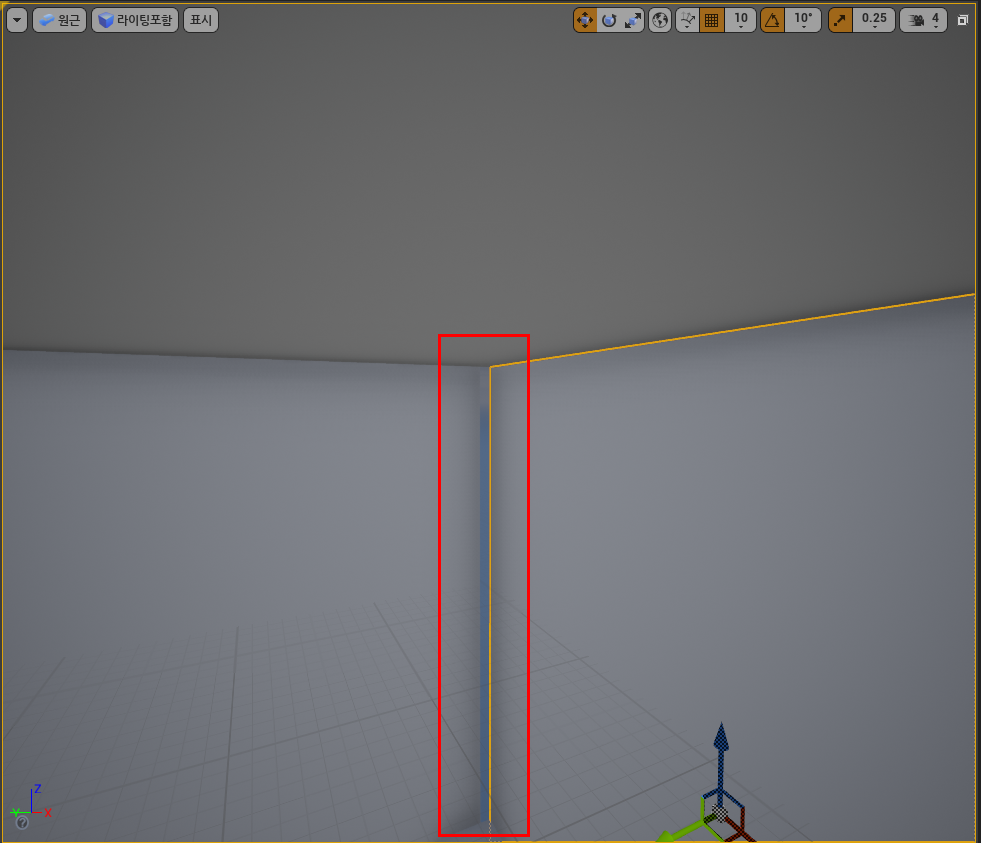Image resolution: width=981 pixels, height=843 pixels.
Task: Open scale snap 0.25 dropdown
Action: pyautogui.click(x=874, y=20)
